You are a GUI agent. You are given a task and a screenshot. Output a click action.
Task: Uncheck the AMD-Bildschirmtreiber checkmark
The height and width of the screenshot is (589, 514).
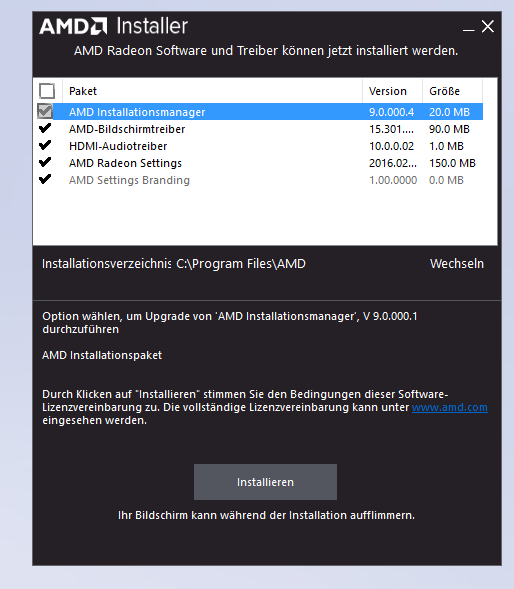tap(45, 128)
